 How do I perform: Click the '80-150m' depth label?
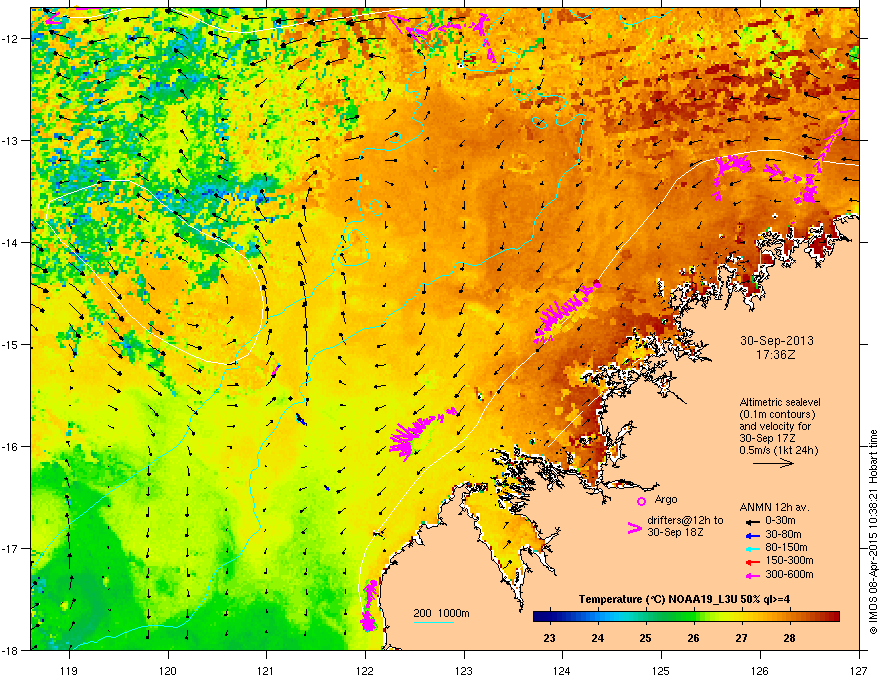786,548
